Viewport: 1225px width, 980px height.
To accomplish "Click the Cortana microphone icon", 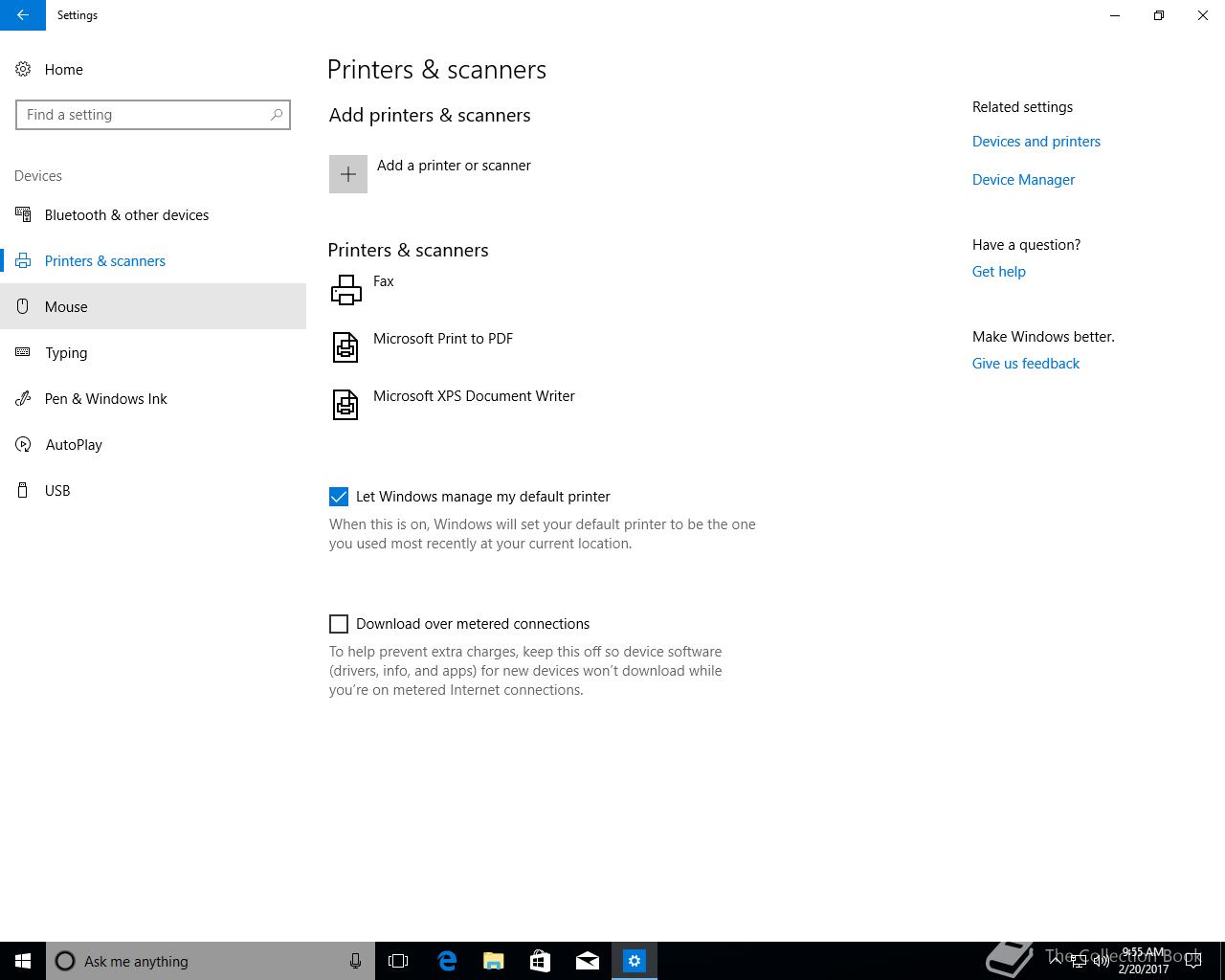I will pos(355,961).
